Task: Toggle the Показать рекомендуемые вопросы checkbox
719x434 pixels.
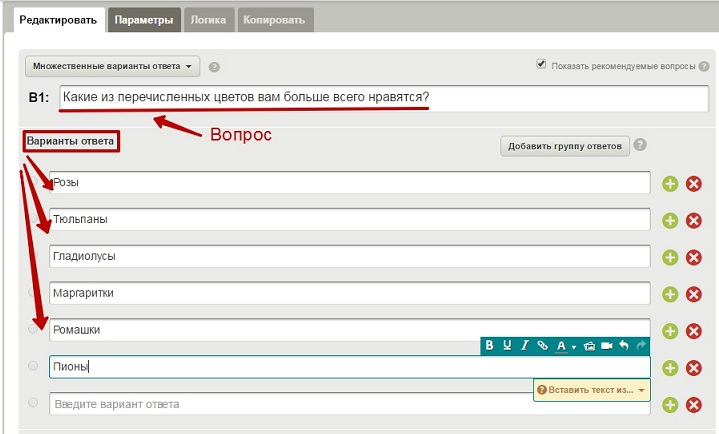Action: (x=541, y=65)
